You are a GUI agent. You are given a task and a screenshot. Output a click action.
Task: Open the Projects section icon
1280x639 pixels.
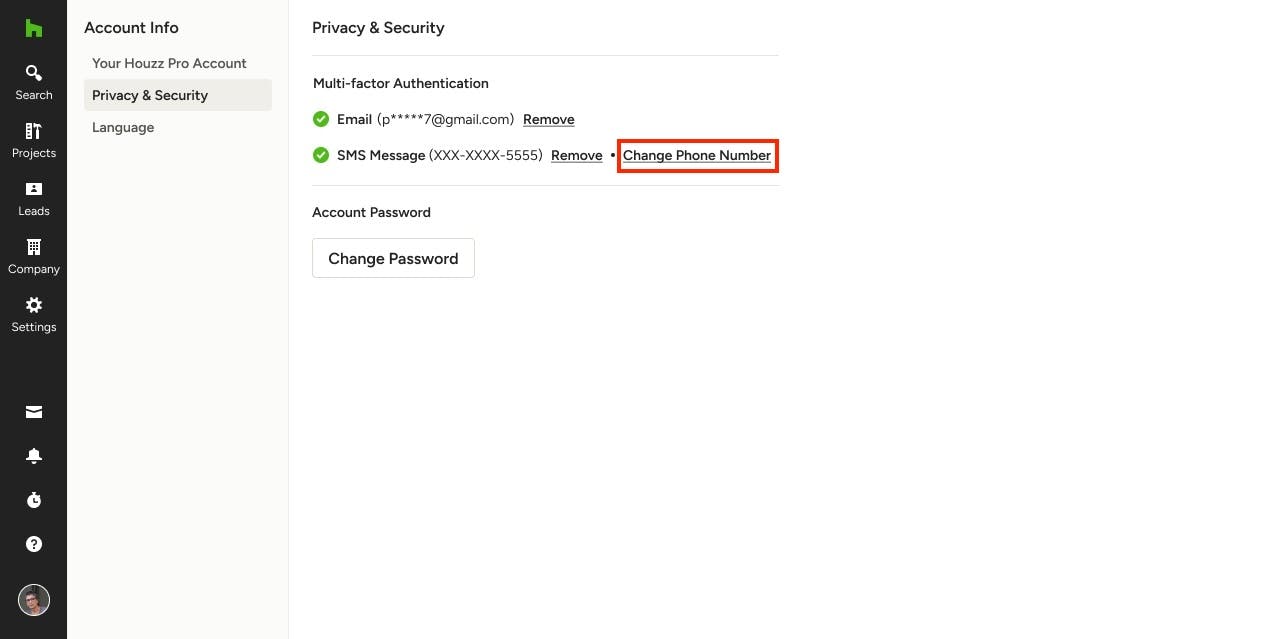point(33,131)
